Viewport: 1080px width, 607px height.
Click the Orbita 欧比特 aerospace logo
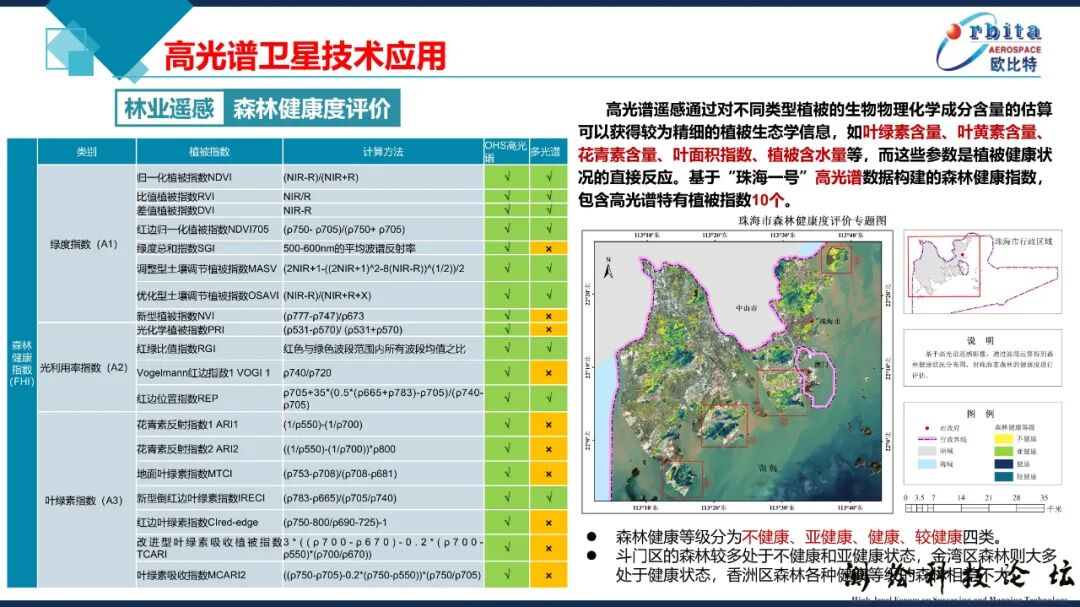point(989,43)
